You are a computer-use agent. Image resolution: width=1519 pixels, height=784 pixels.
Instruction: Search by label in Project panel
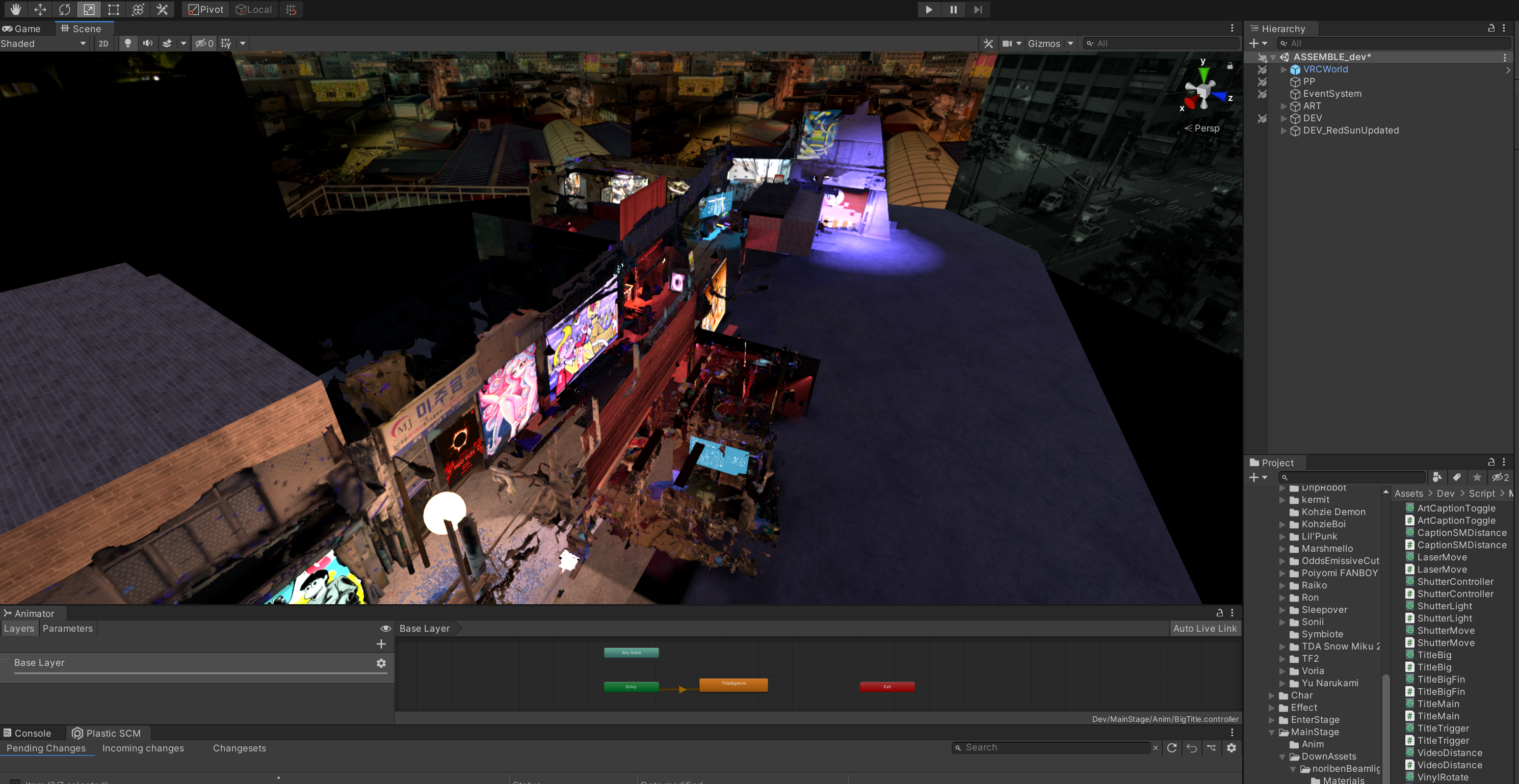[1457, 477]
